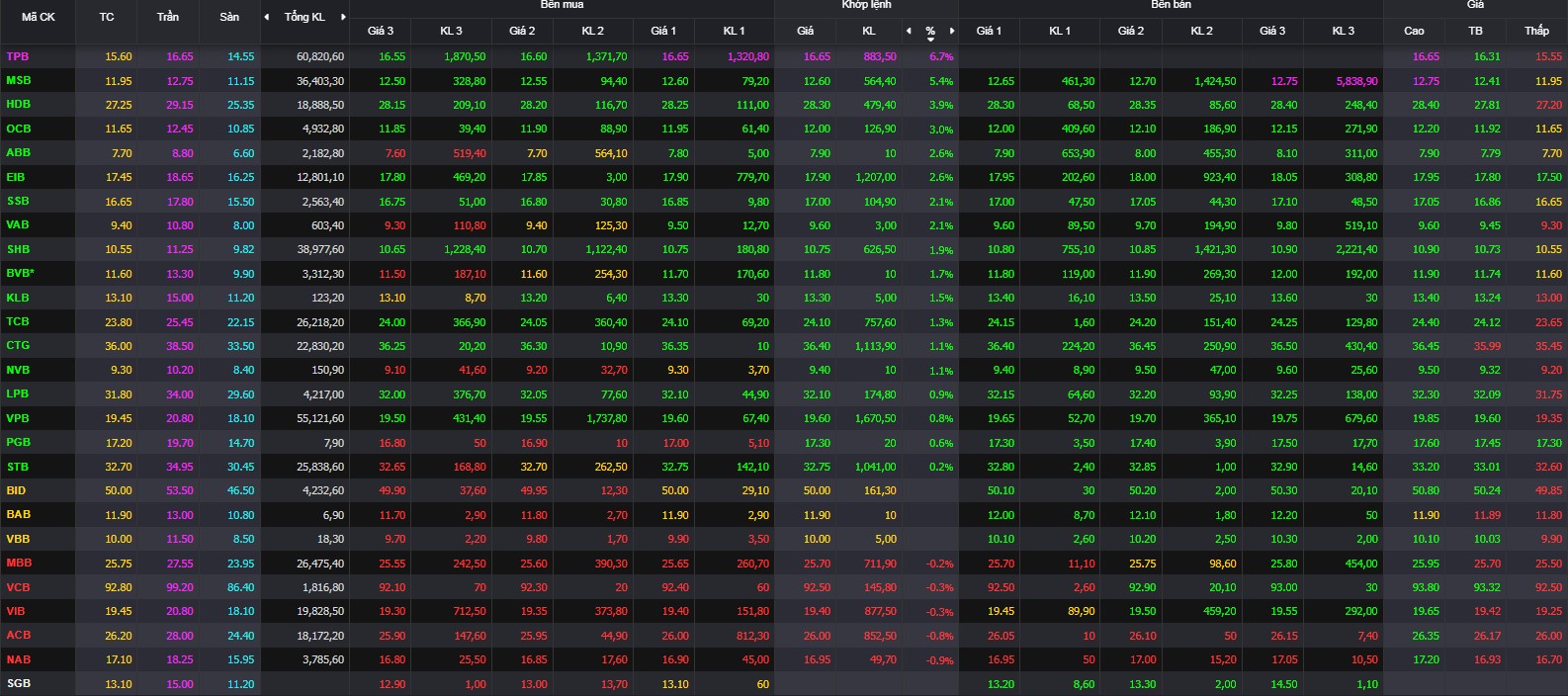Select the SHB ticker symbol
Image resolution: width=1568 pixels, height=696 pixels.
pyautogui.click(x=19, y=249)
